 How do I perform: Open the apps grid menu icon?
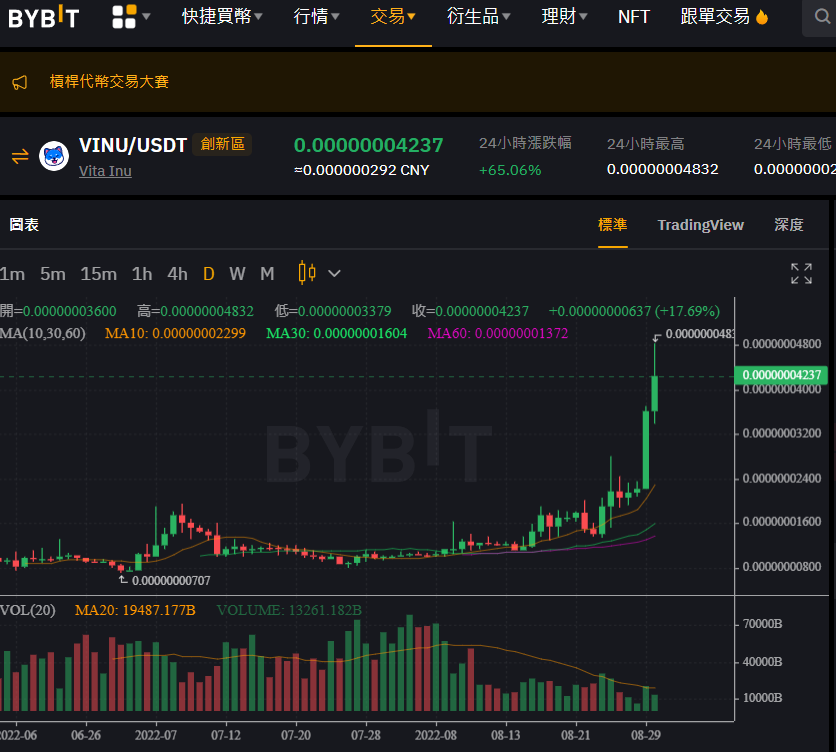(124, 17)
